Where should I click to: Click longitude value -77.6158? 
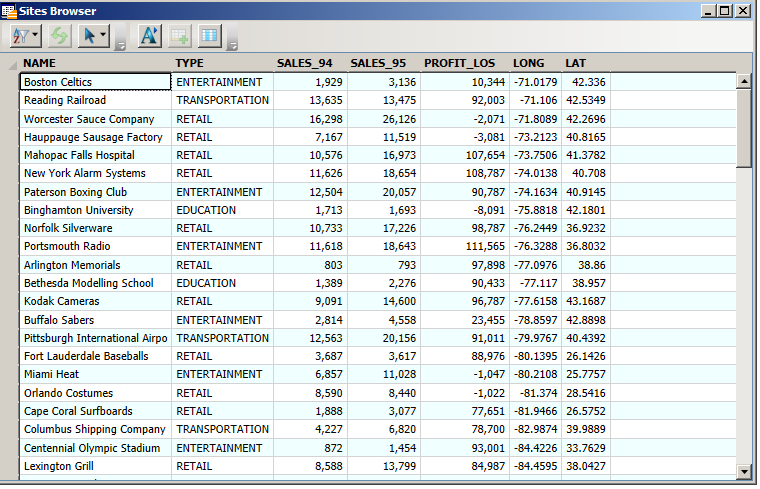point(536,301)
